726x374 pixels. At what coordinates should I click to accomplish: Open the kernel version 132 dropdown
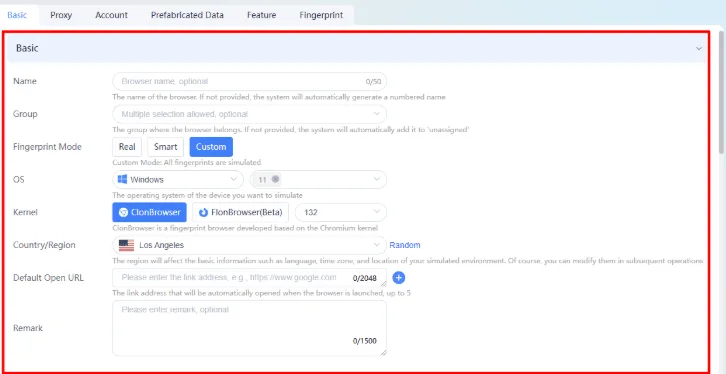(340, 212)
